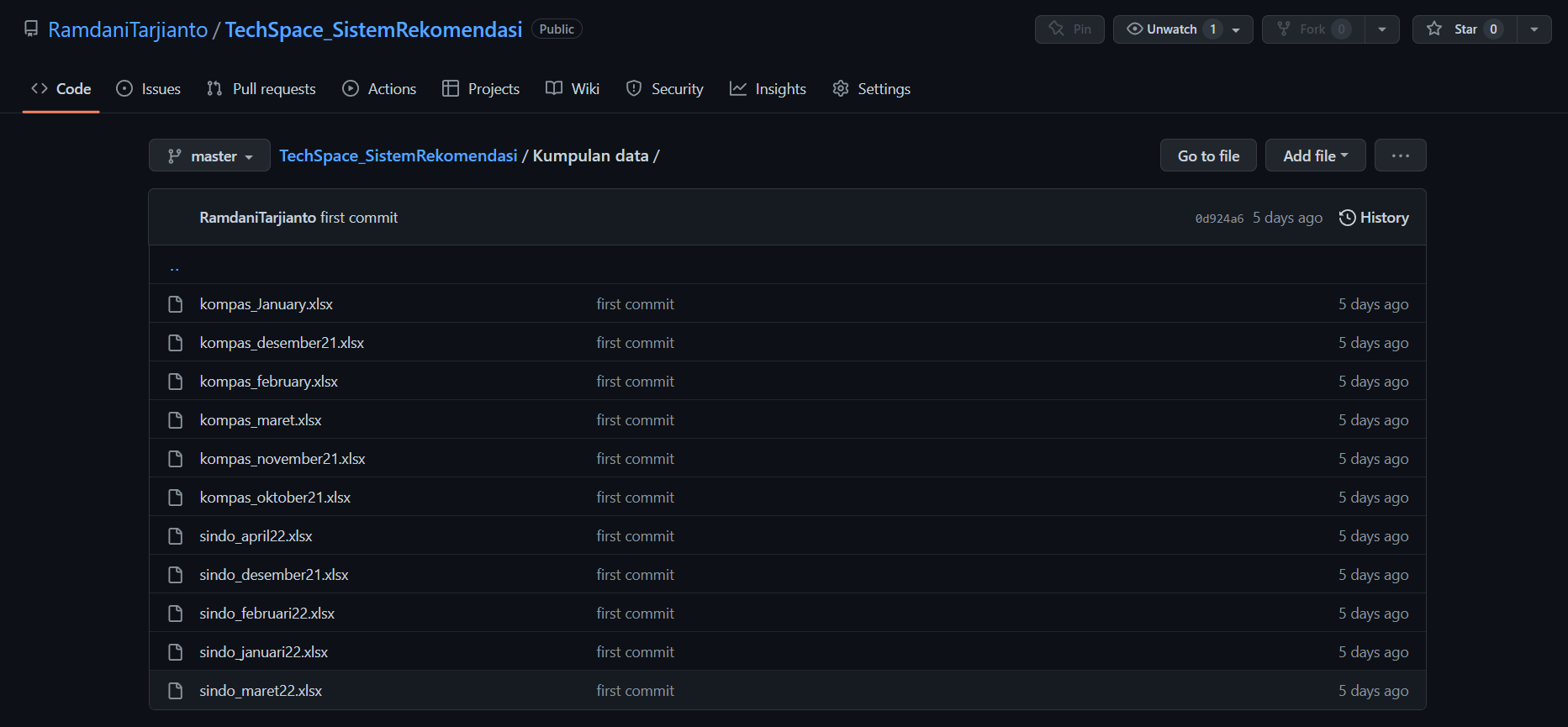Screen dimensions: 1568x727
Task: Click the file icon beside kompas_oktober21.xlsx
Action: [175, 498]
